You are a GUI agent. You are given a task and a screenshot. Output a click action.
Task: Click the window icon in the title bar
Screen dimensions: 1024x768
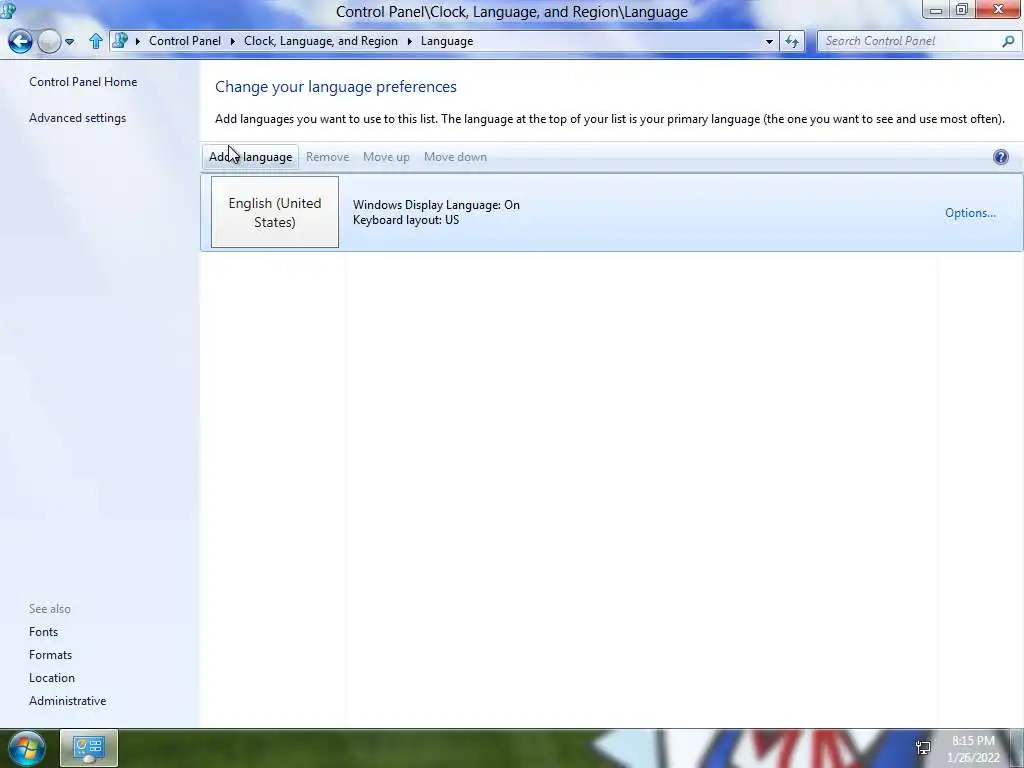pos(8,10)
